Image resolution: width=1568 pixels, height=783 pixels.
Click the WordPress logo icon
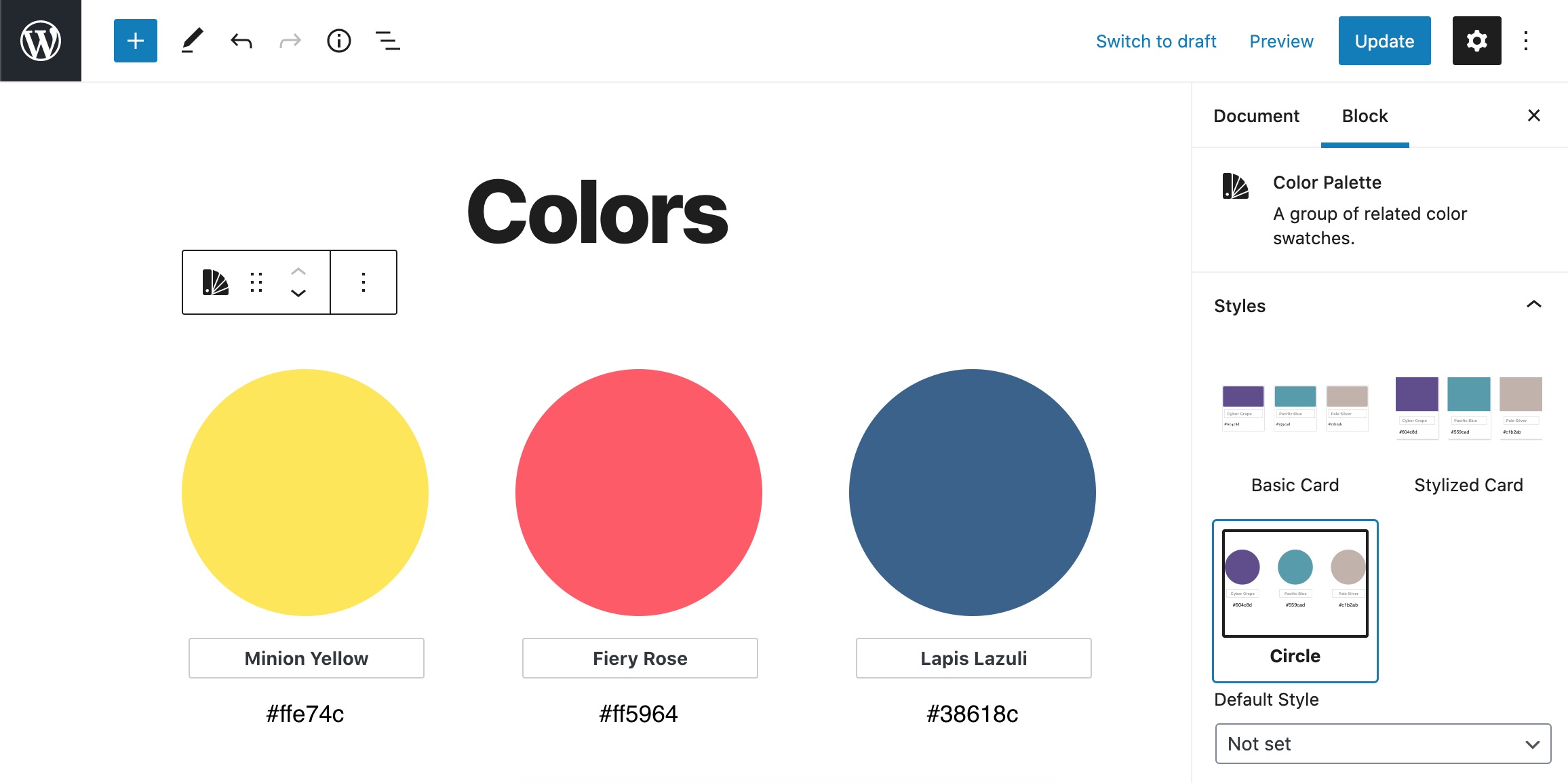point(41,41)
